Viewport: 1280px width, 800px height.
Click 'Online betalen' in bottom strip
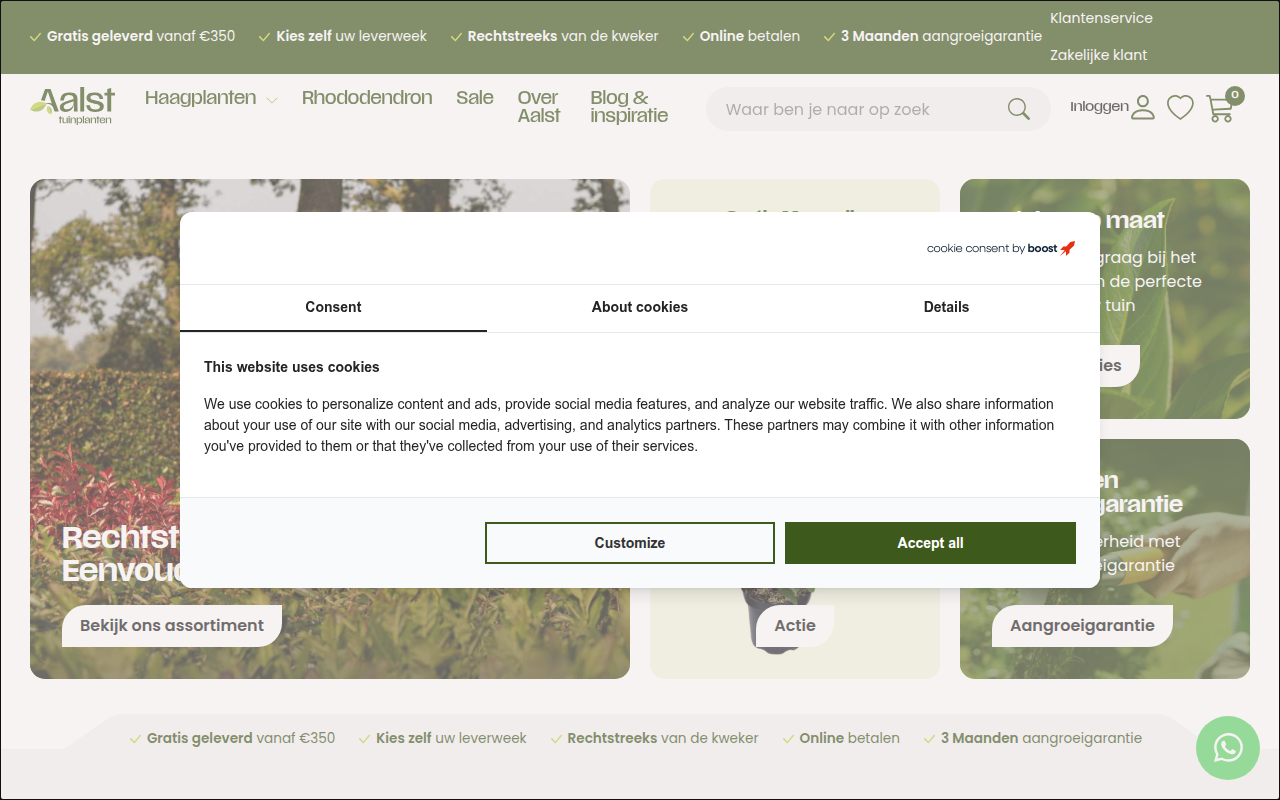click(x=849, y=738)
